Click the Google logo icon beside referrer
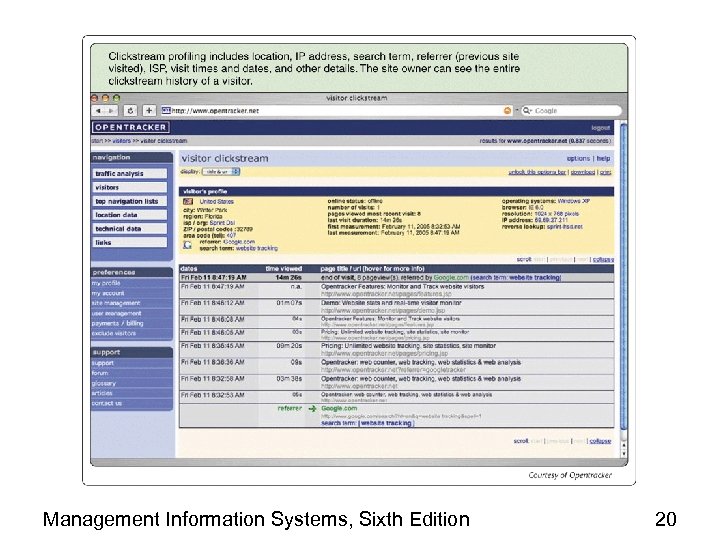This screenshot has width=720, height=540. [x=187, y=245]
